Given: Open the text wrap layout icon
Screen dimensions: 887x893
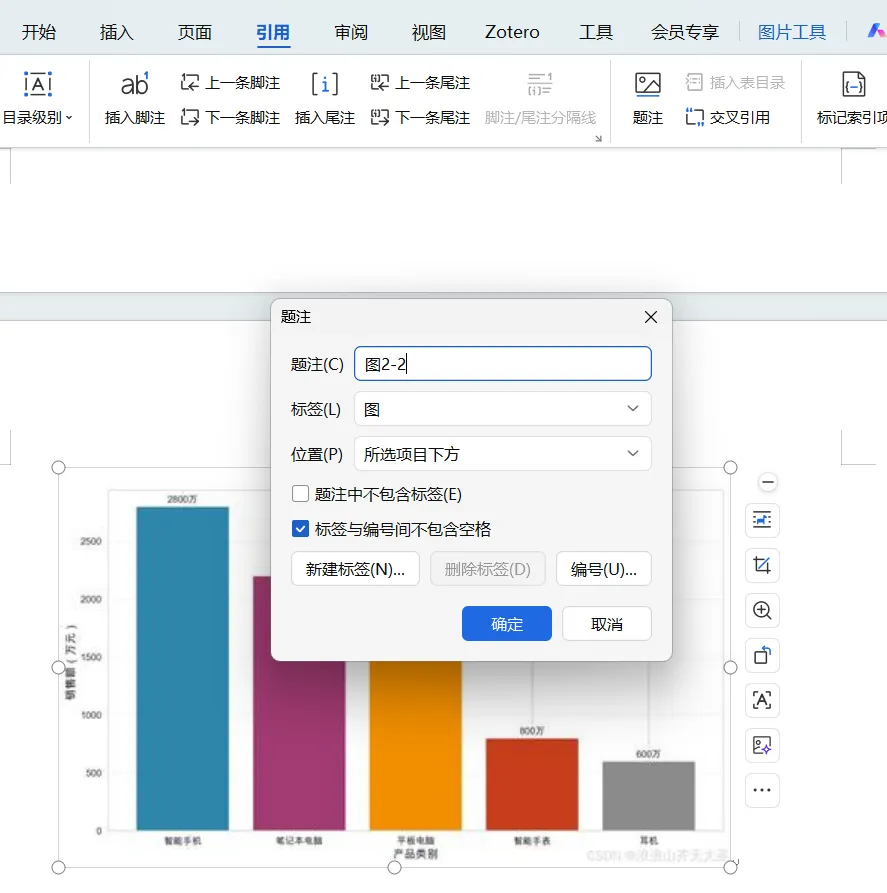Looking at the screenshot, I should coord(762,520).
